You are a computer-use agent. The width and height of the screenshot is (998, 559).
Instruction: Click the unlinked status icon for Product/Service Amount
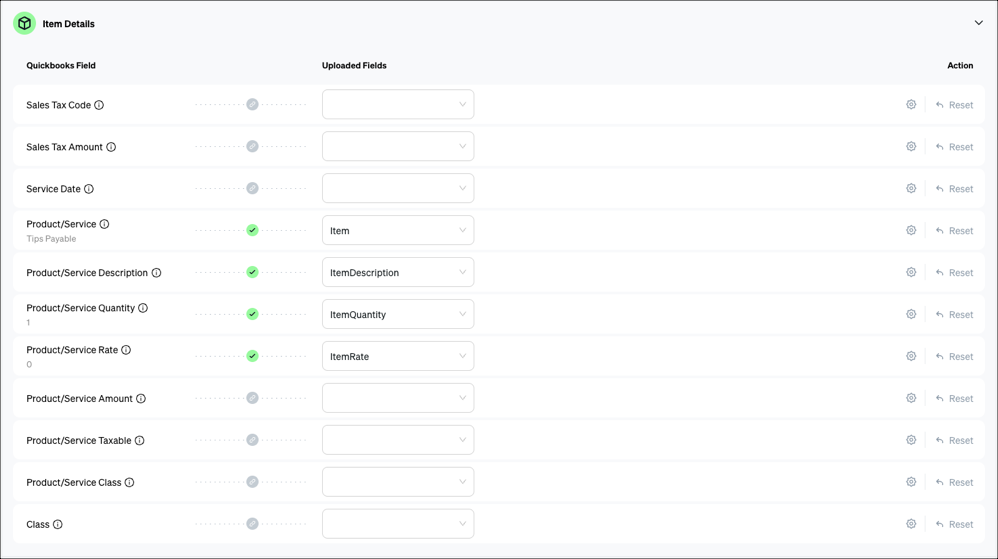pos(253,398)
